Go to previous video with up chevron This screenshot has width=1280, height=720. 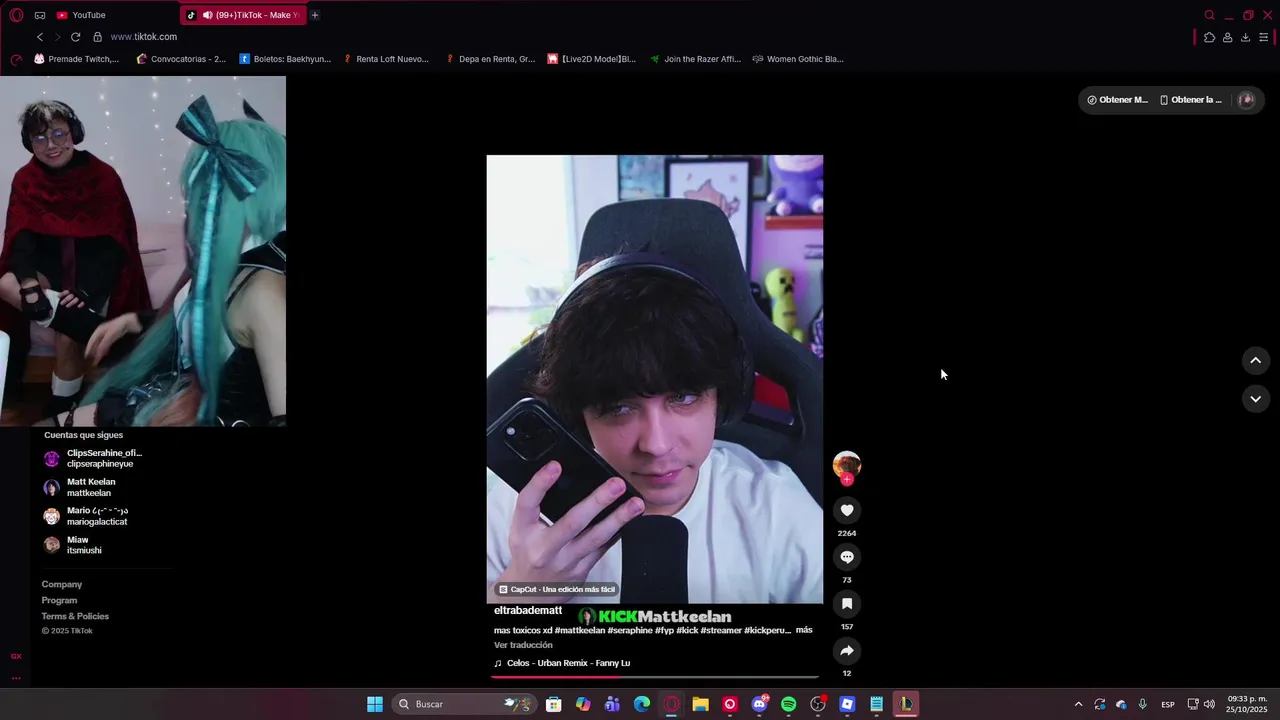click(x=1256, y=361)
